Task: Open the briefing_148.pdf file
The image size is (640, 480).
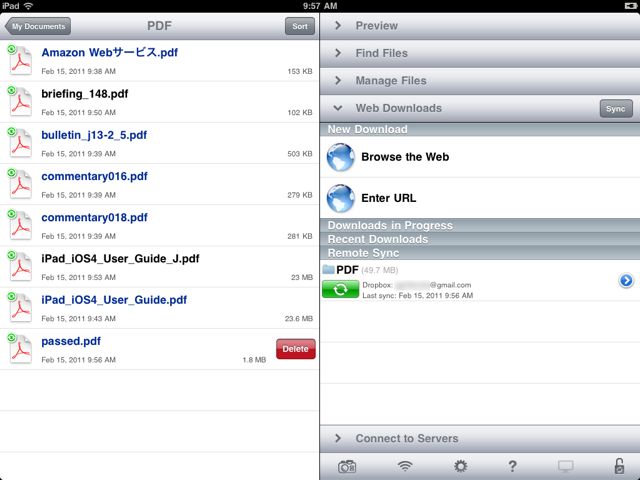Action: [159, 102]
